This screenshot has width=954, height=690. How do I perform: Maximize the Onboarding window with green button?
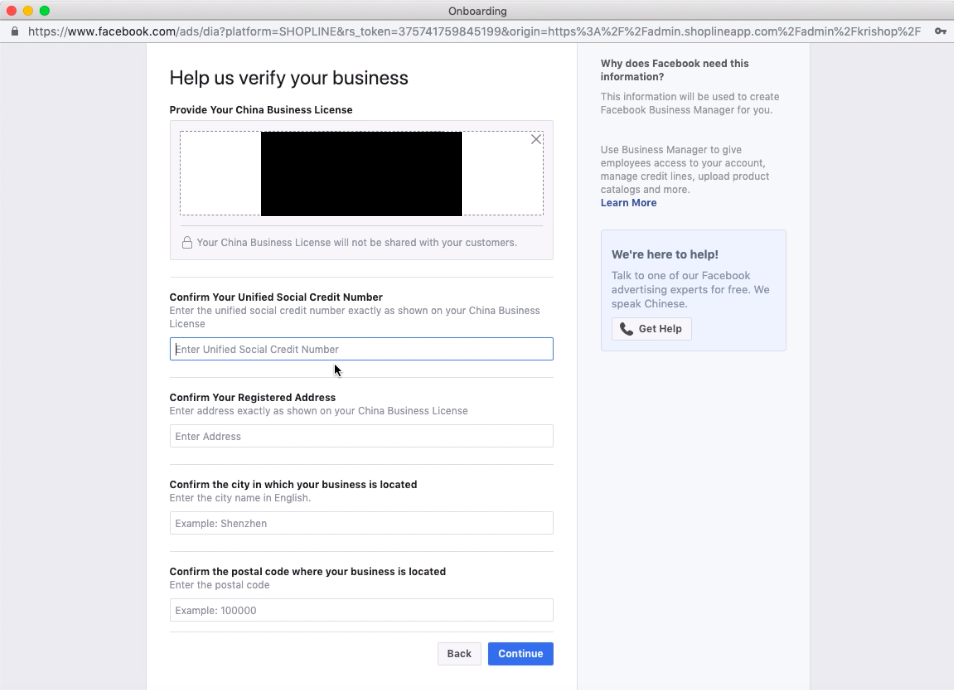pyautogui.click(x=44, y=11)
